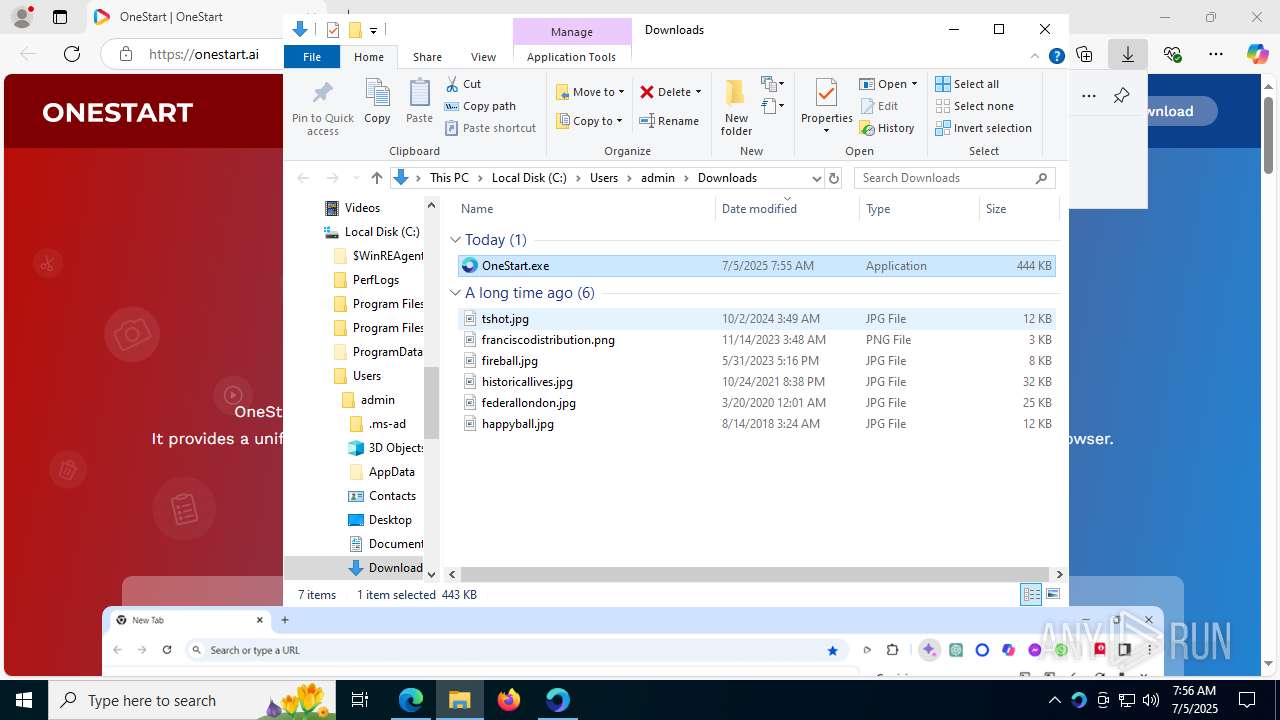Switch to the View tab
The height and width of the screenshot is (720, 1280).
pyautogui.click(x=483, y=57)
